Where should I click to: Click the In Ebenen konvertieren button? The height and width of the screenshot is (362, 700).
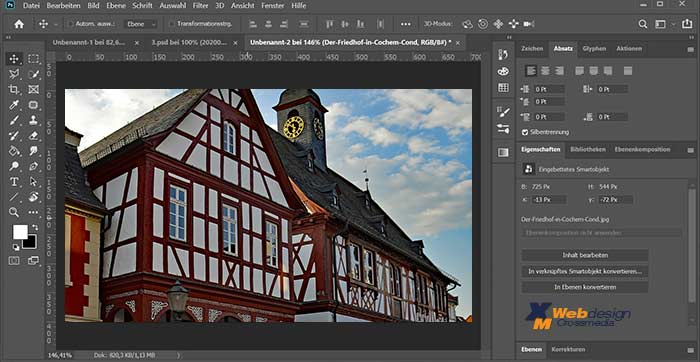[x=585, y=287]
